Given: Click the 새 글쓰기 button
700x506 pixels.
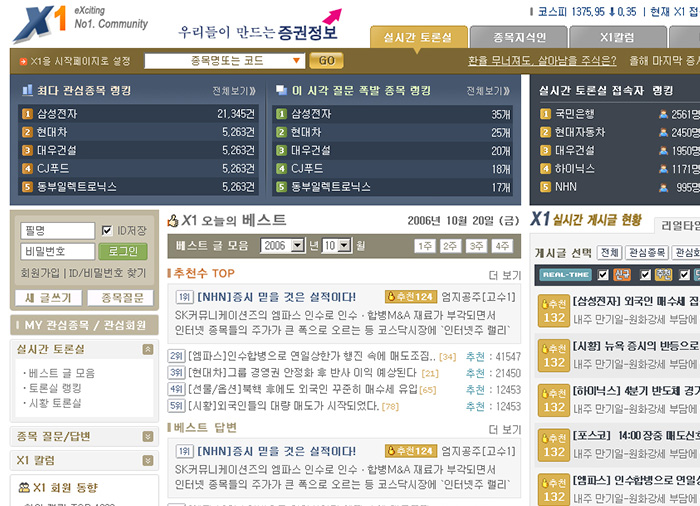Looking at the screenshot, I should click(x=49, y=298).
